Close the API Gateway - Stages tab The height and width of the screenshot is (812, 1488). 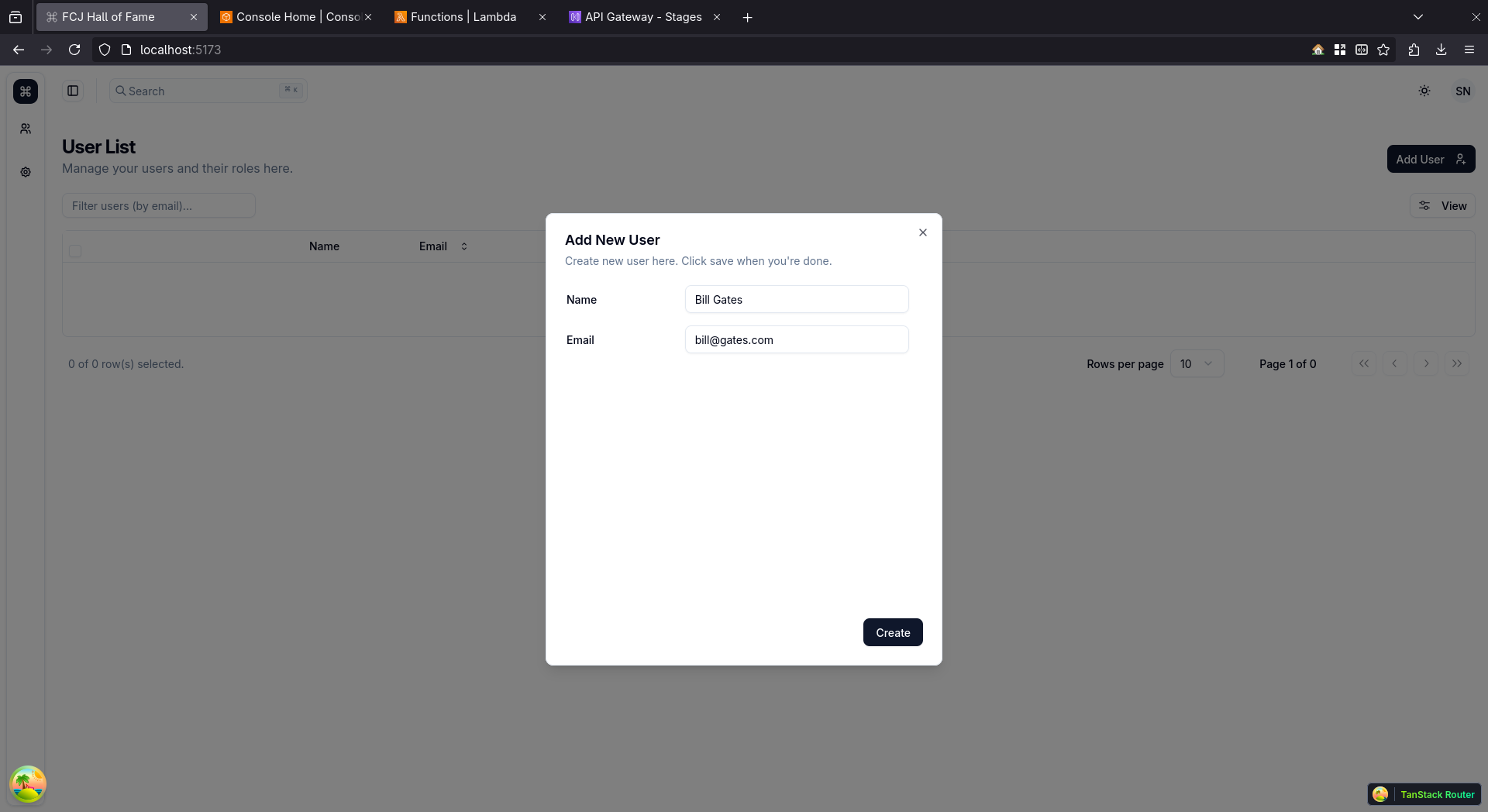(717, 17)
